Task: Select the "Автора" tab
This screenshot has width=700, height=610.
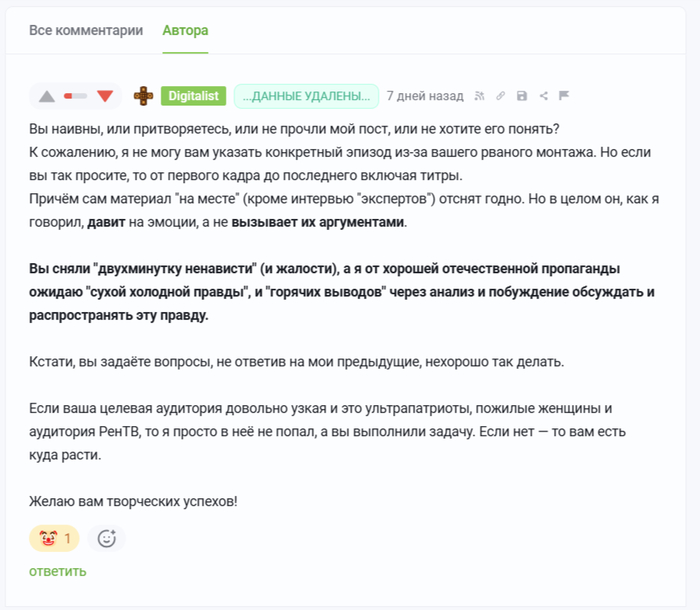Action: pos(185,30)
